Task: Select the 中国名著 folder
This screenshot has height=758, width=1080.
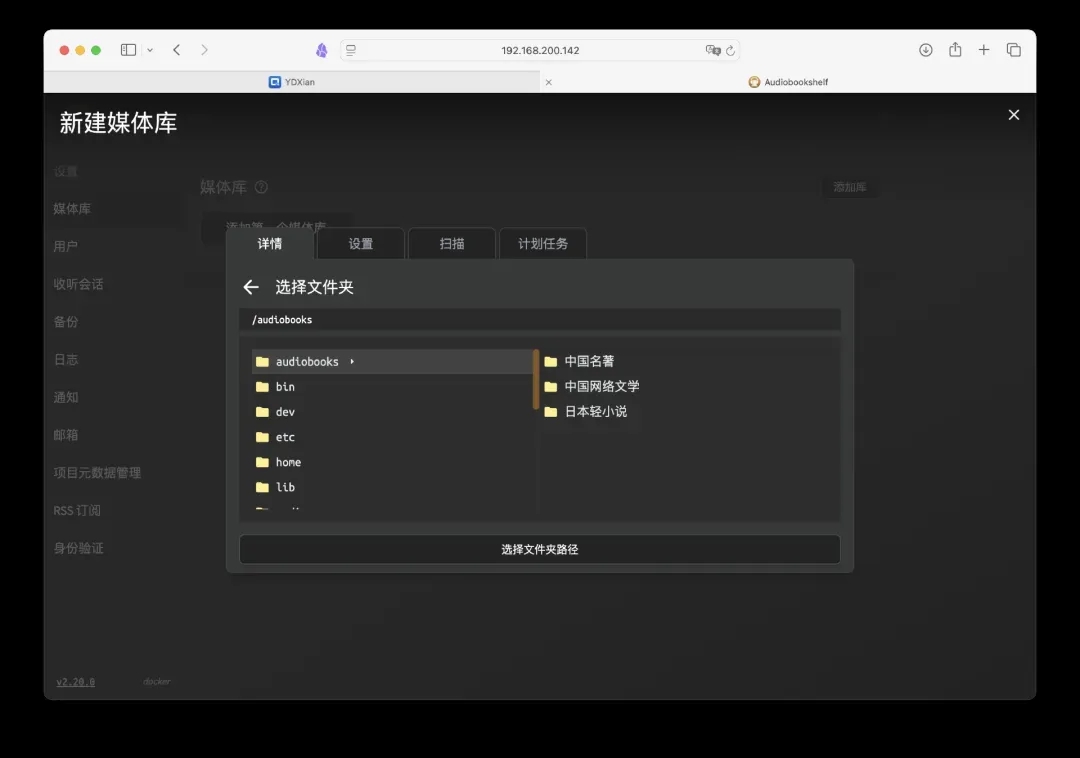Action: (x=588, y=362)
